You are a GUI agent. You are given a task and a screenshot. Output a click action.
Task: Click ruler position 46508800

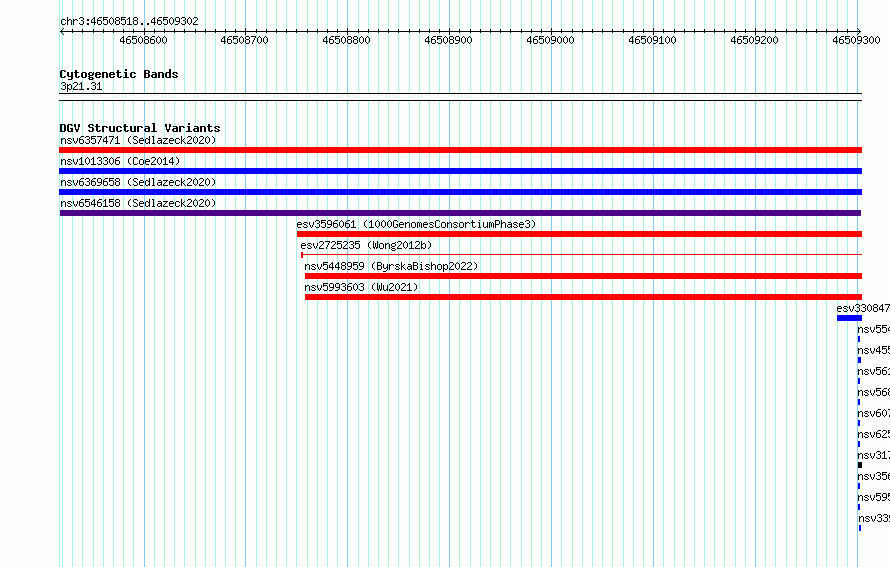click(346, 40)
